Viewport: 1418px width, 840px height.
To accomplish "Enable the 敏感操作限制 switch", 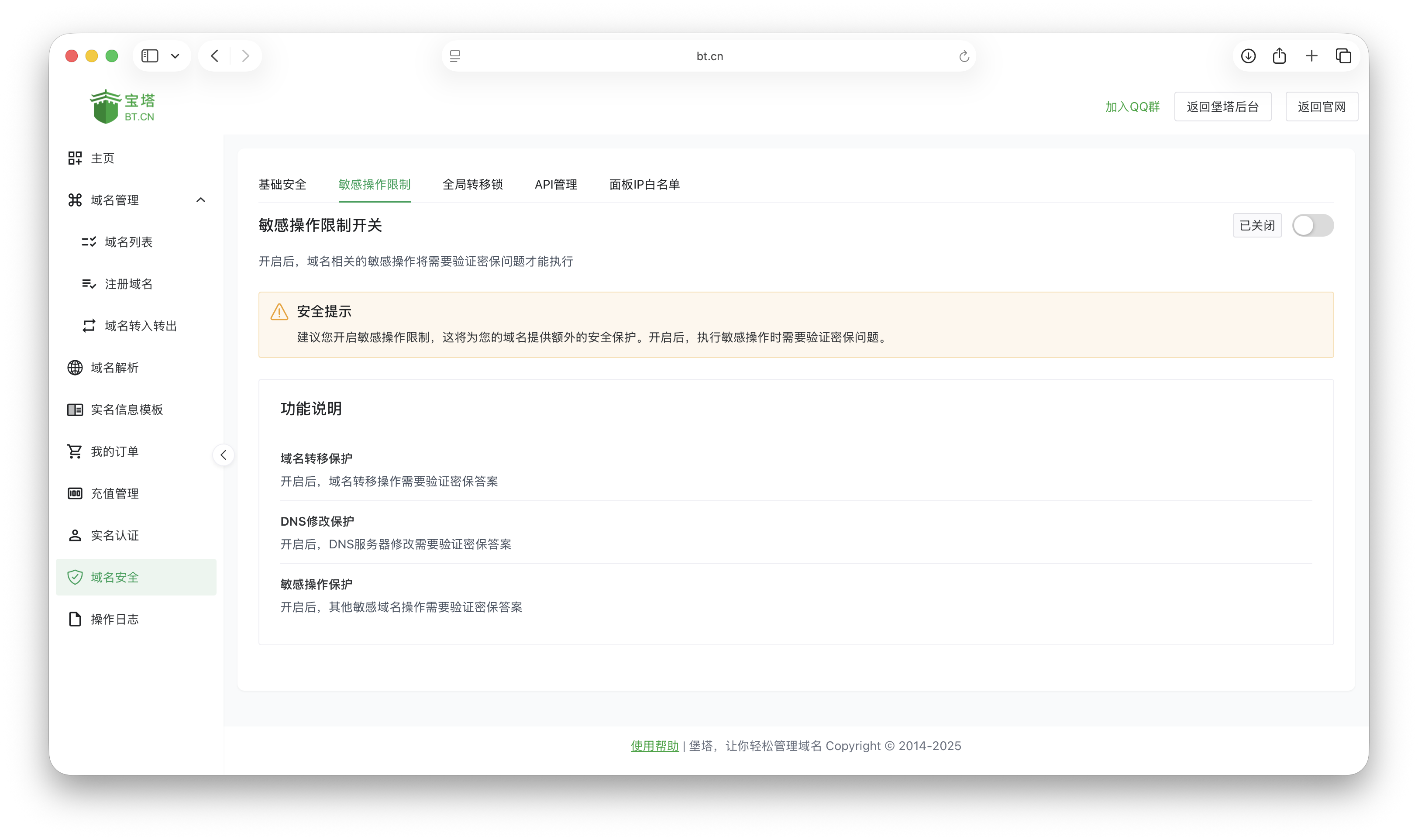I will 1312,225.
